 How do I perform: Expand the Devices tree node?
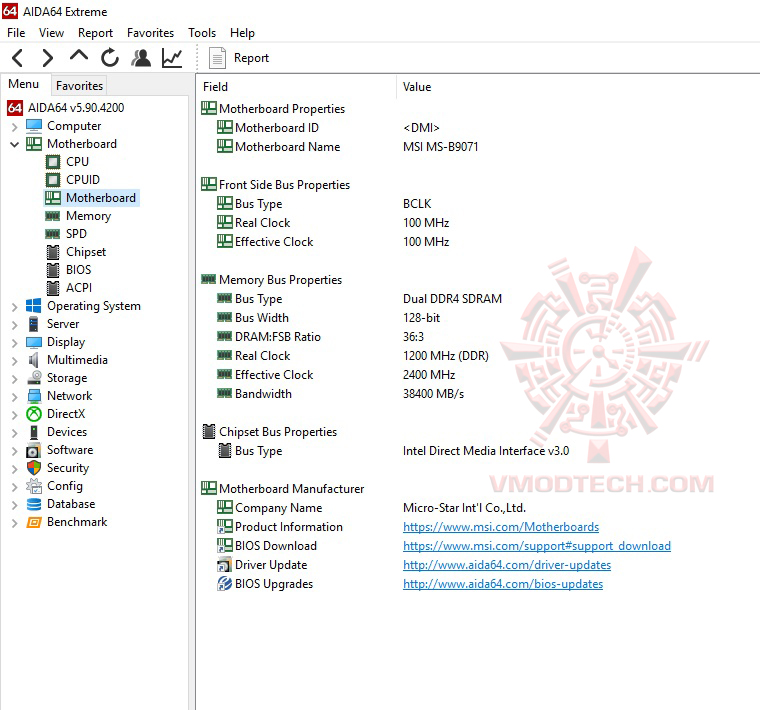14,432
